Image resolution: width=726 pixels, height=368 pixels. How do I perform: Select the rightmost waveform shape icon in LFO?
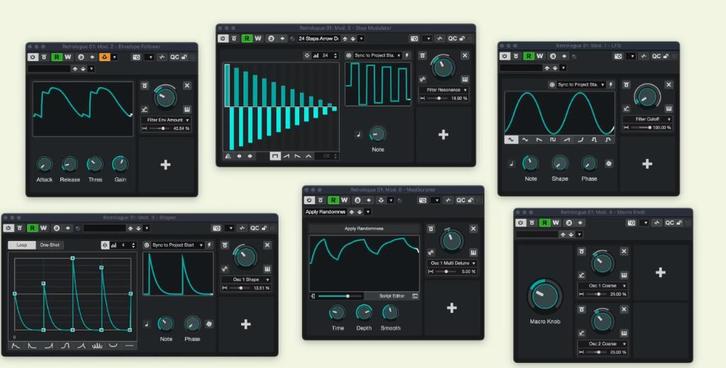(x=608, y=139)
